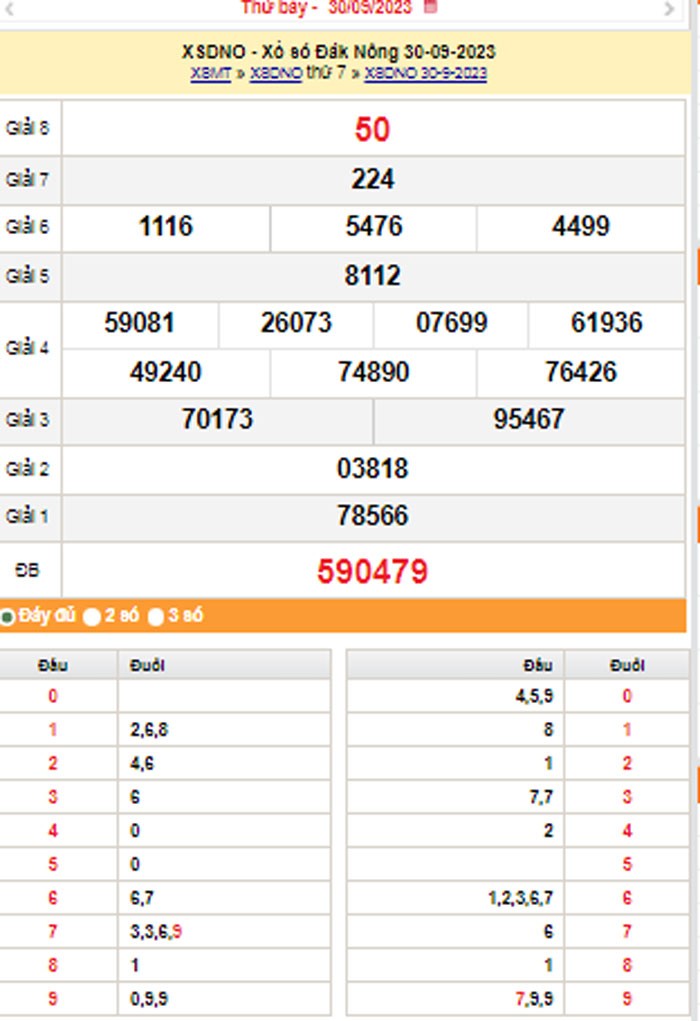This screenshot has width=700, height=1021.
Task: Click the Giải 3 number 95467
Action: point(529,419)
